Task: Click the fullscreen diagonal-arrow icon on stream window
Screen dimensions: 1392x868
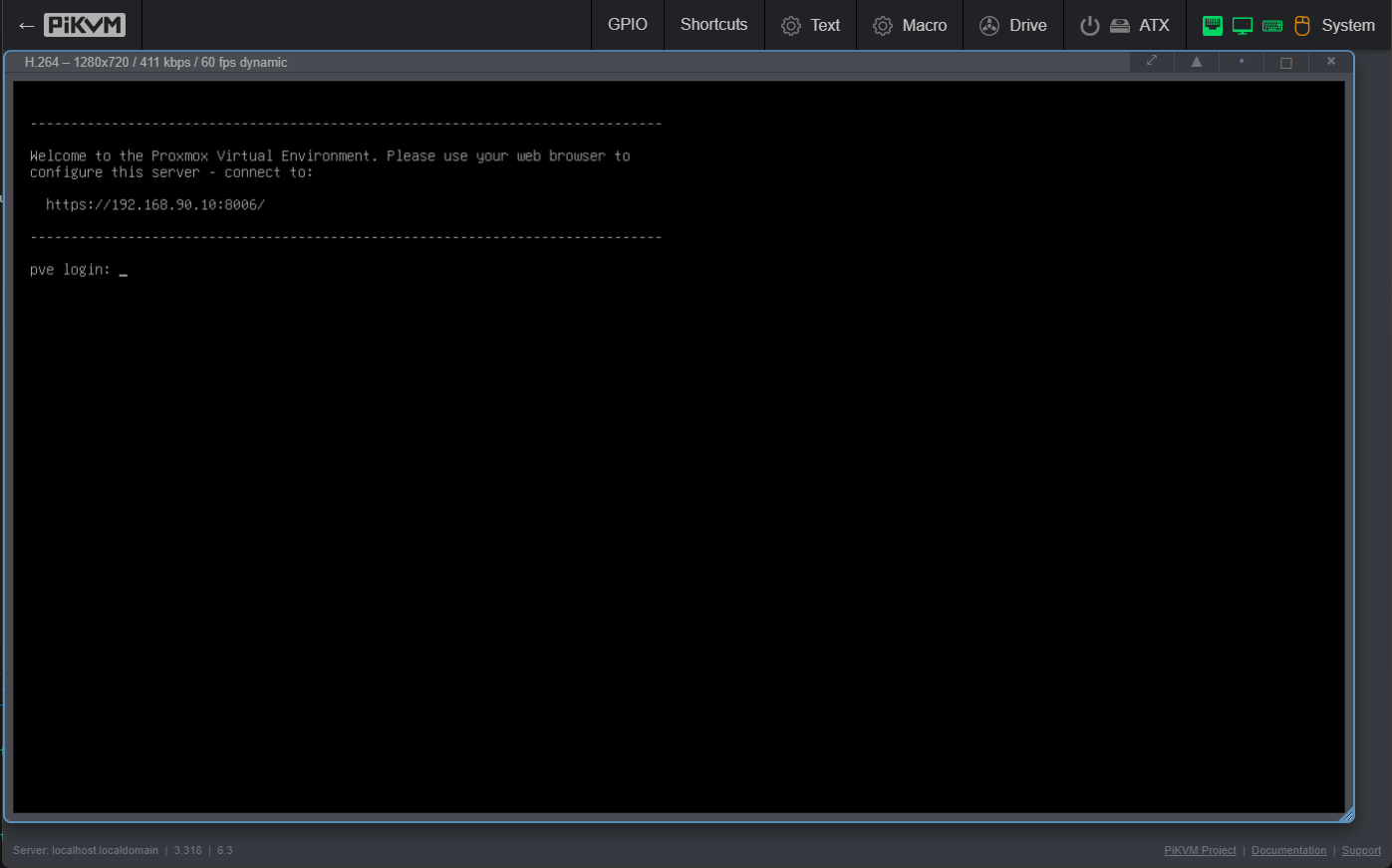Action: (x=1151, y=61)
